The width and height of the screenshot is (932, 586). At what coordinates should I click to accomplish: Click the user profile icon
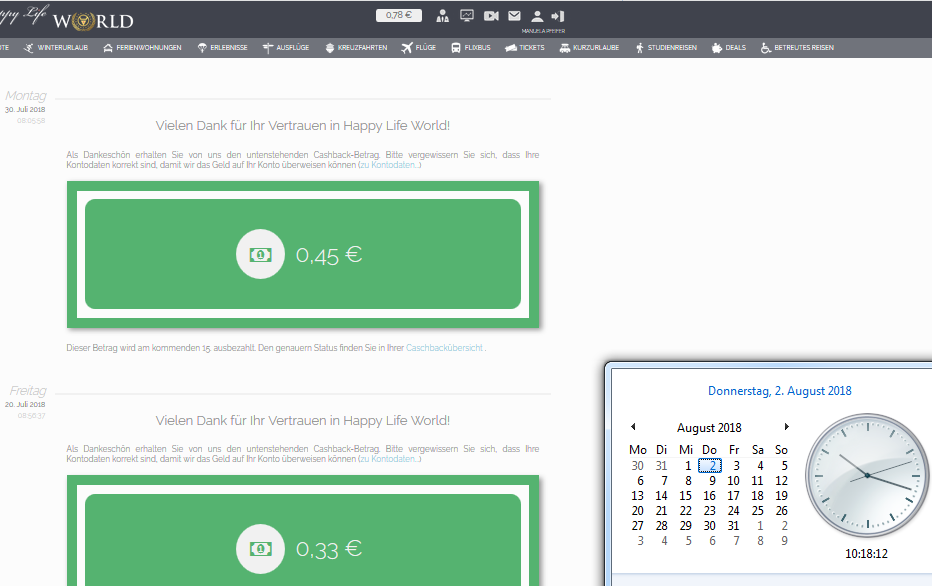click(x=537, y=16)
